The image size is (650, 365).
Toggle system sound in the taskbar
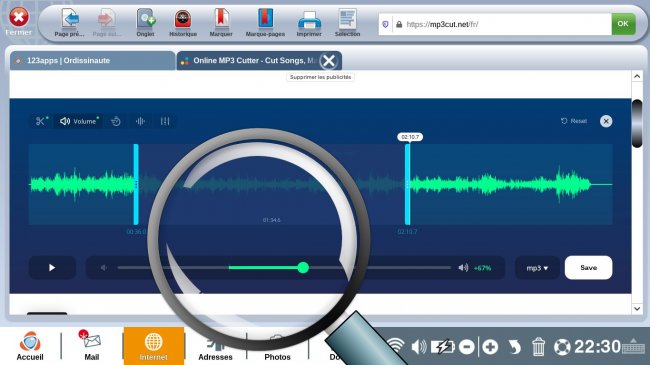[419, 346]
